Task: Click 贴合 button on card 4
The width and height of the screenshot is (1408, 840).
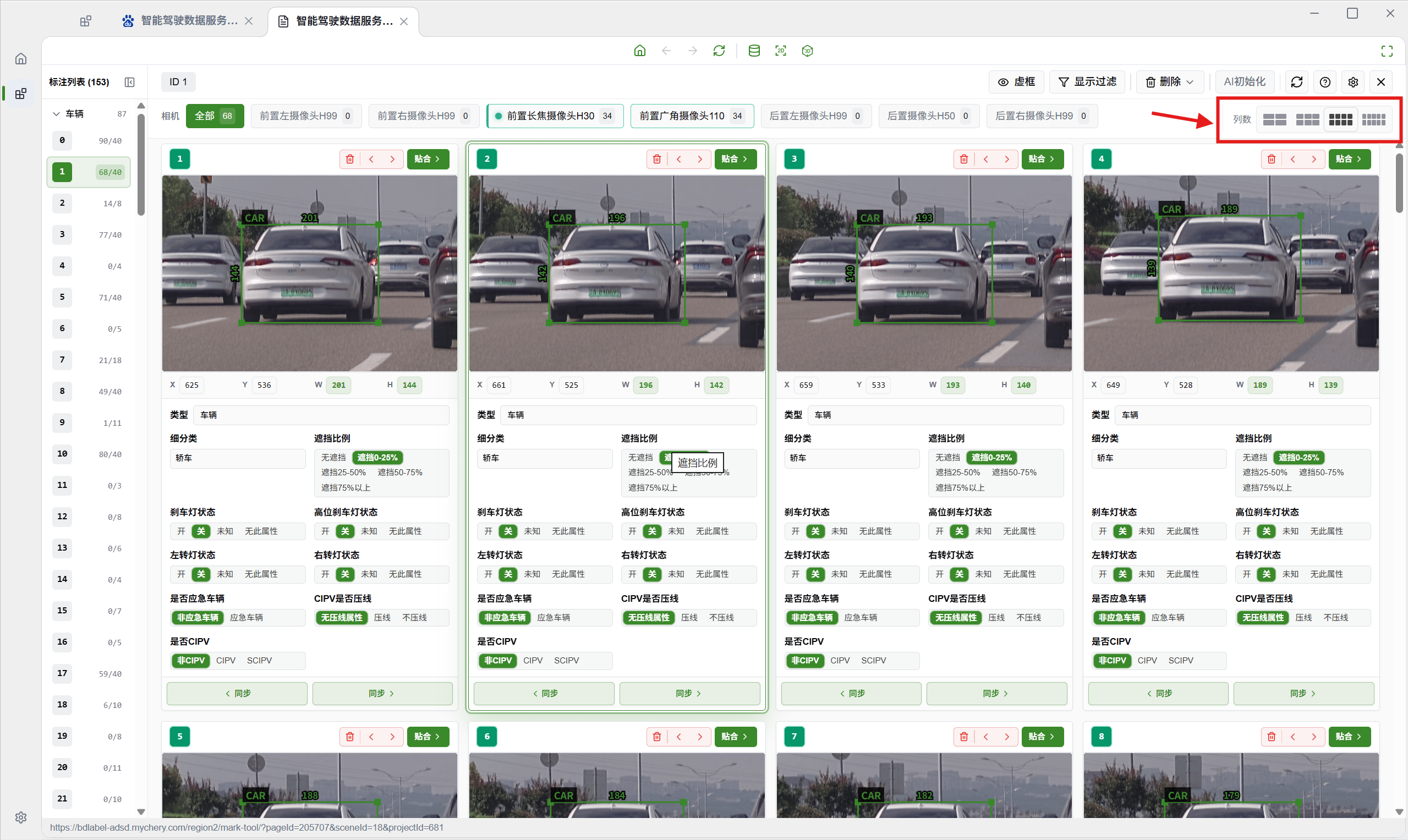Action: tap(1350, 159)
